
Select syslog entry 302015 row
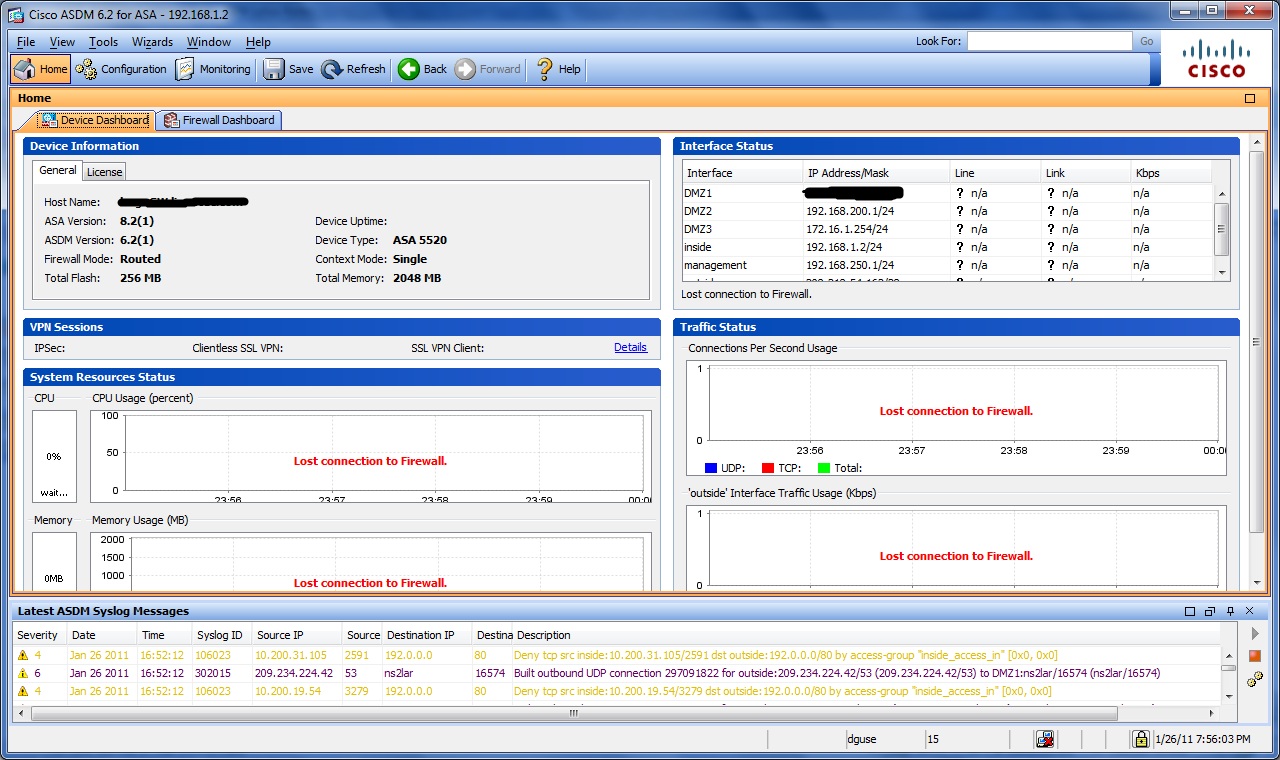[x=617, y=673]
